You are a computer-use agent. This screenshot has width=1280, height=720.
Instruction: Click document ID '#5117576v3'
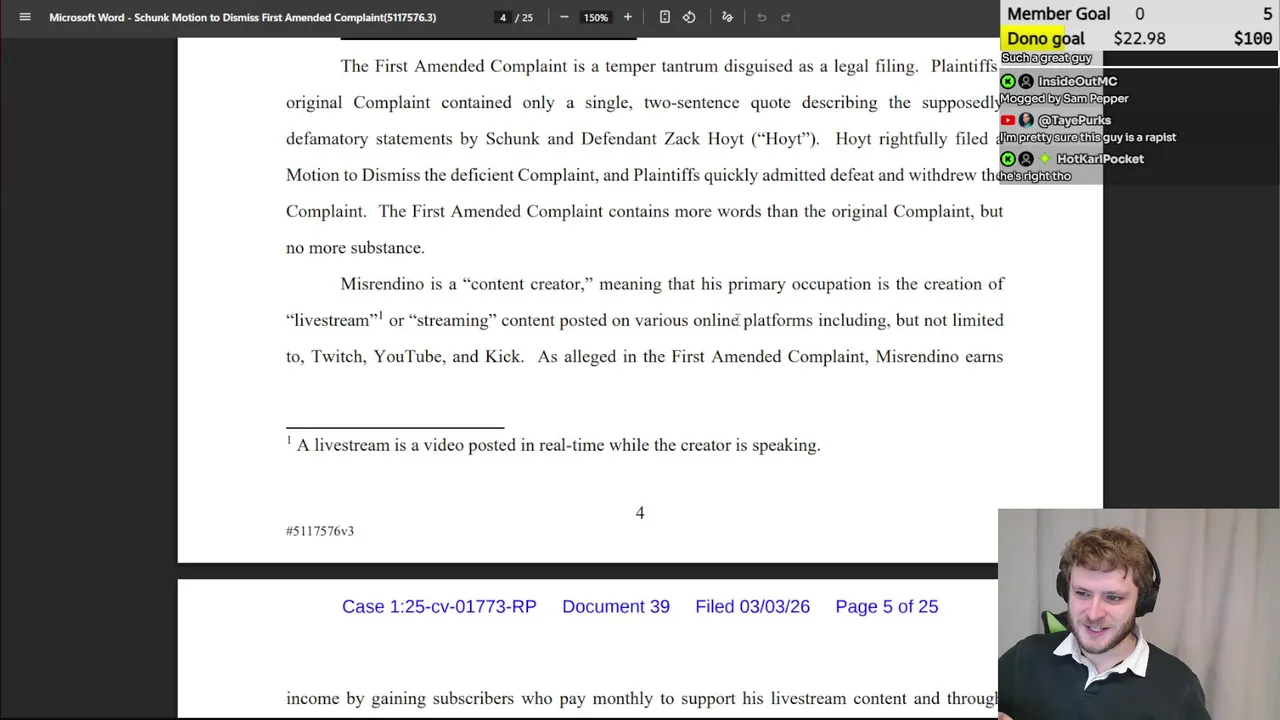click(320, 531)
